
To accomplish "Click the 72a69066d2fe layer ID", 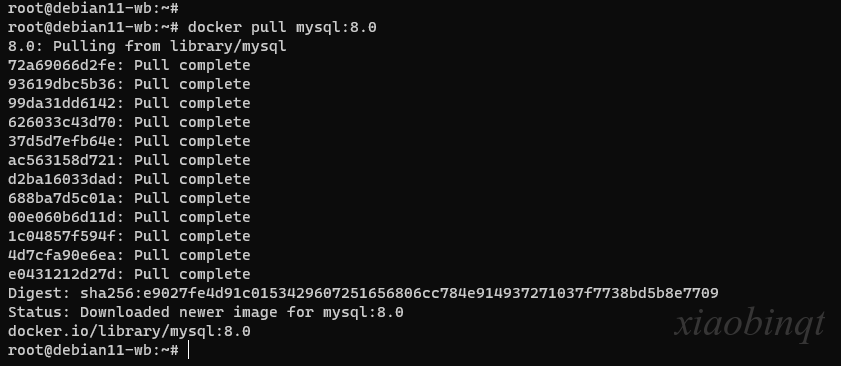I will (x=62, y=65).
